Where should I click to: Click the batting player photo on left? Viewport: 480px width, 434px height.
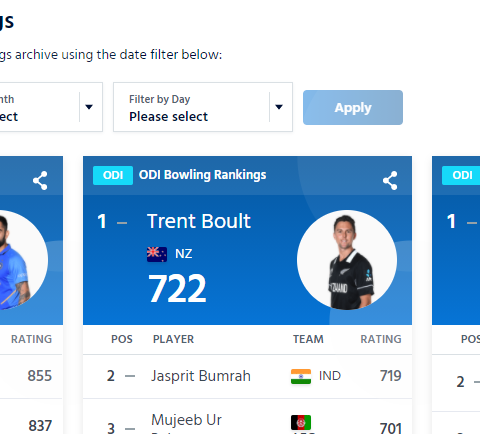[x=20, y=260]
